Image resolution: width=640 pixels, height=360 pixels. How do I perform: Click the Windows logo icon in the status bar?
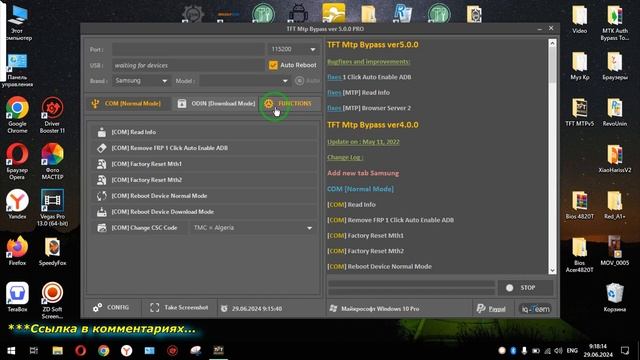pyautogui.click(x=333, y=309)
